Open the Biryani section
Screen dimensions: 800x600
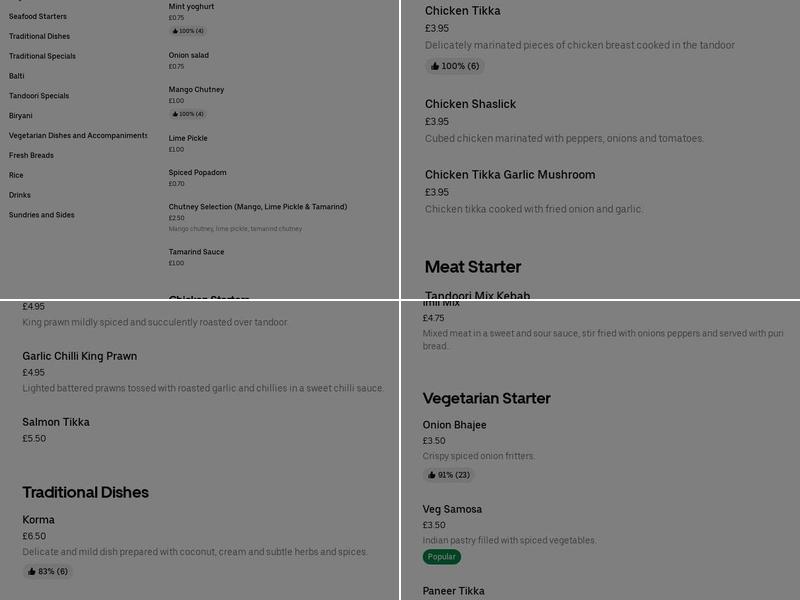coord(19,115)
